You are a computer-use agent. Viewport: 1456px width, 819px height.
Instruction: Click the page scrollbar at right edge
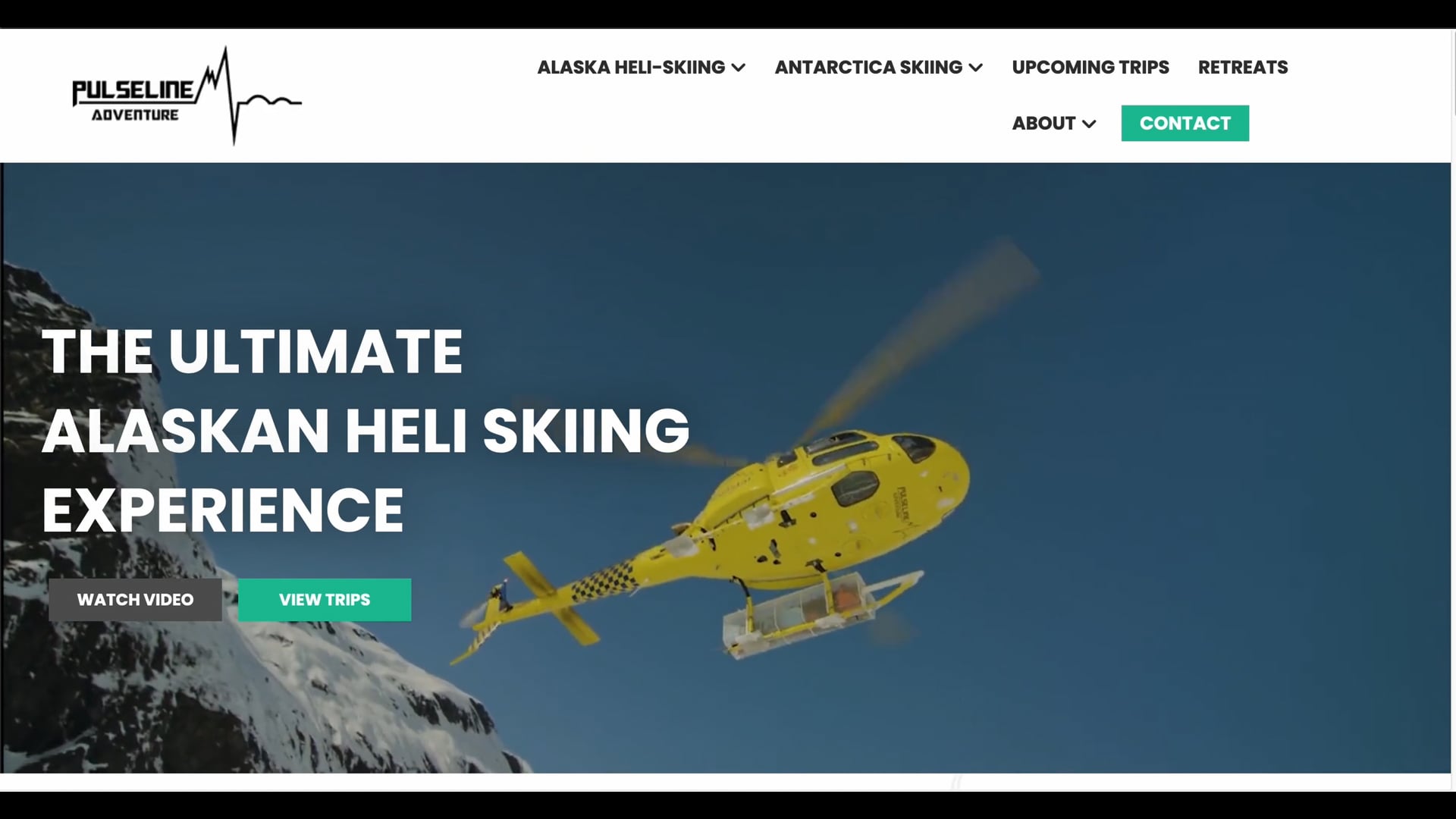[x=1453, y=409]
